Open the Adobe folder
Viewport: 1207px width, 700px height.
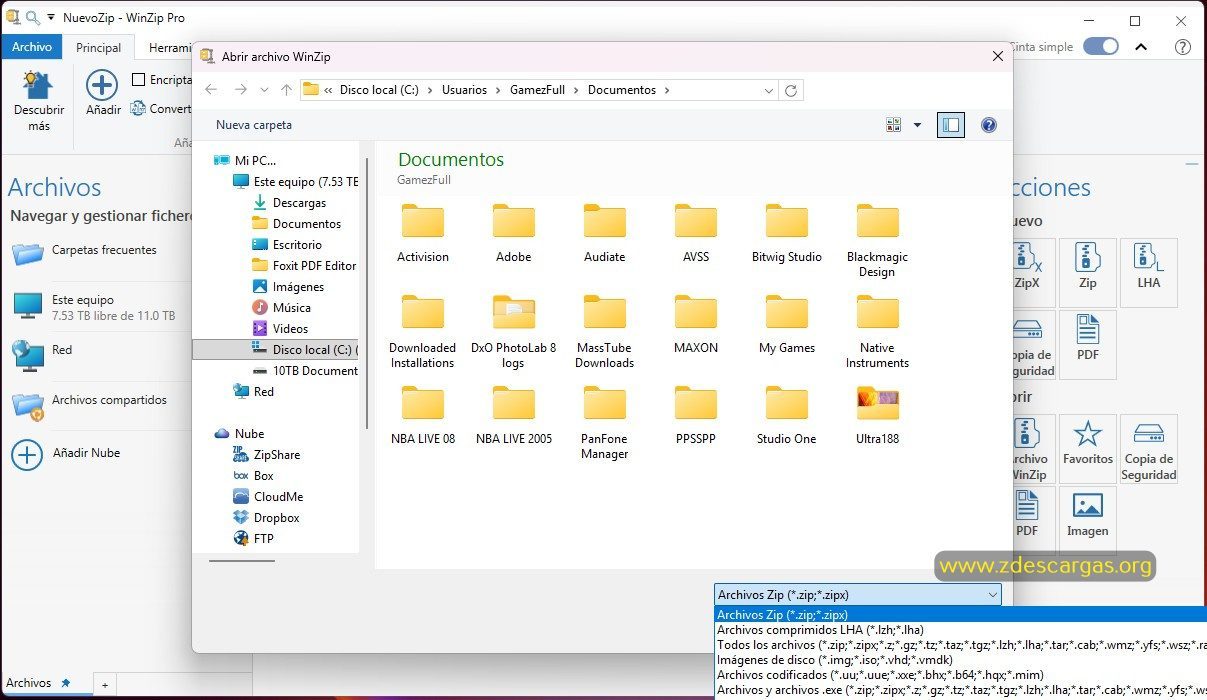point(514,233)
